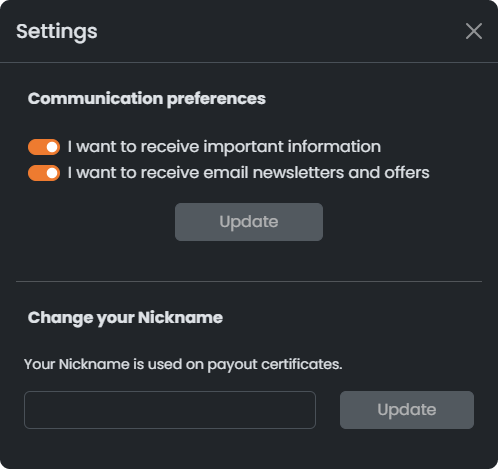Select the Communication preferences heading
The height and width of the screenshot is (469, 498).
[x=147, y=99]
